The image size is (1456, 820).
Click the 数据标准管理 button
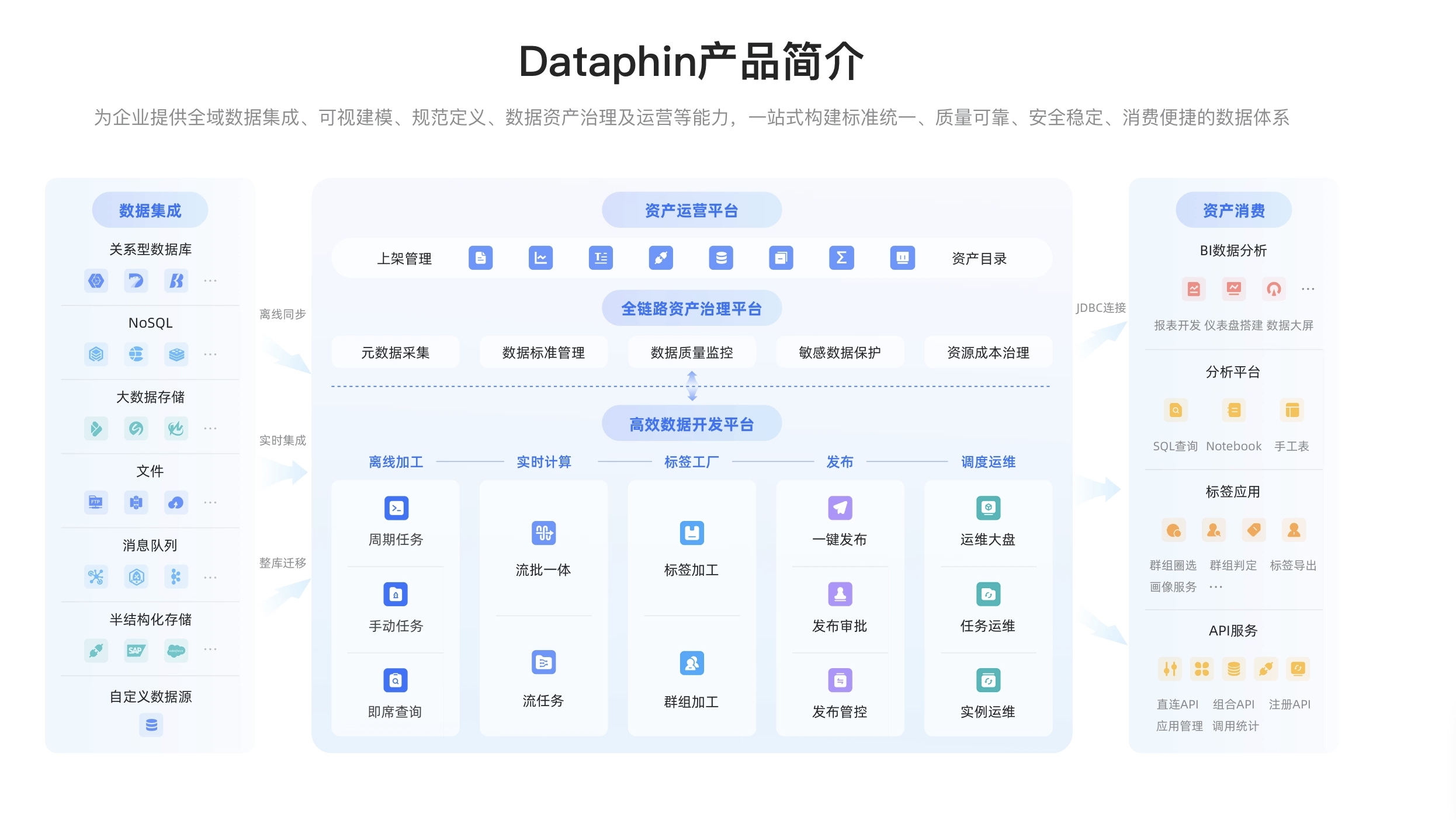pyautogui.click(x=544, y=352)
